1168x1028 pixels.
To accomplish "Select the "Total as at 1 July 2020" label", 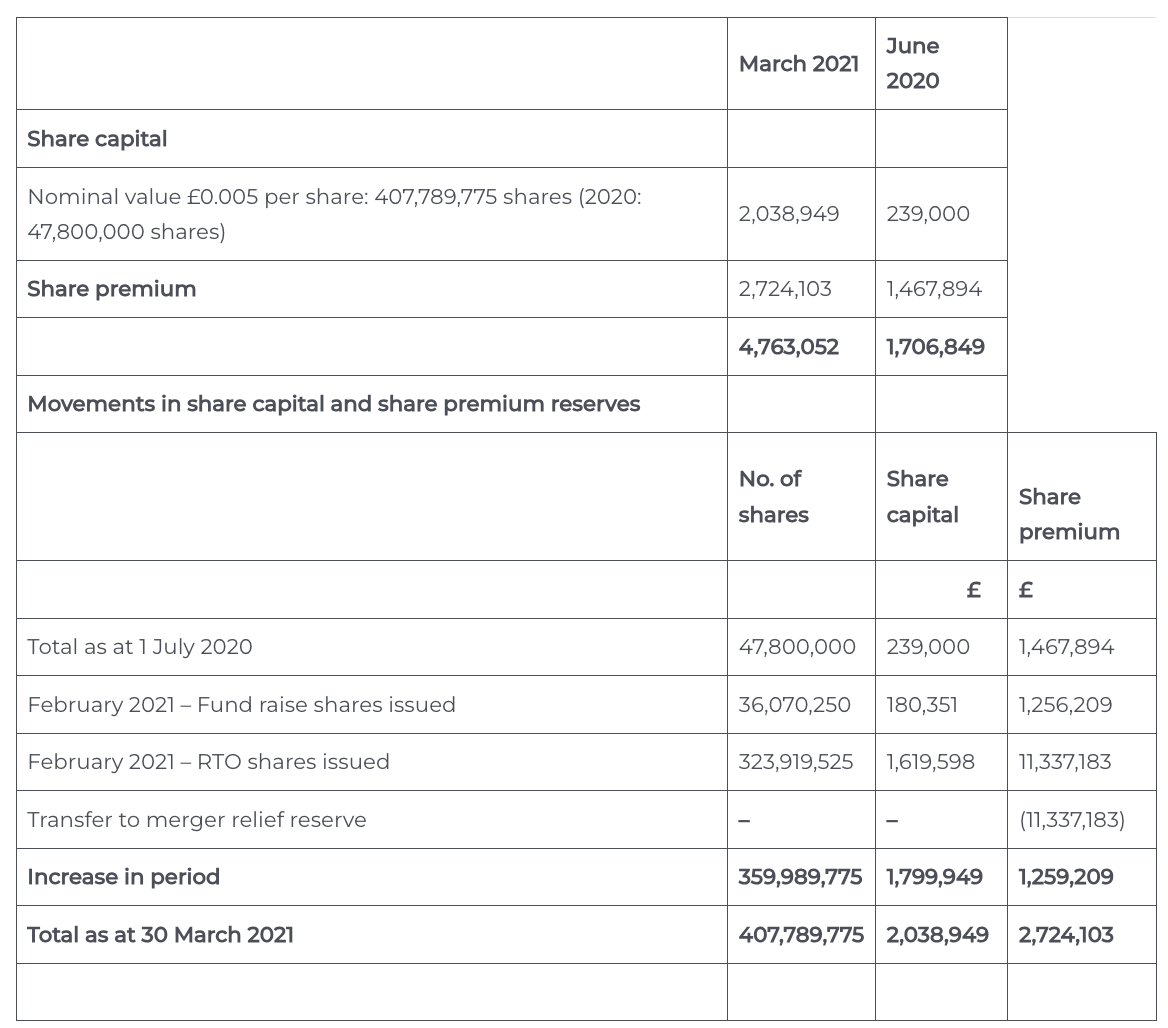I will 140,647.
